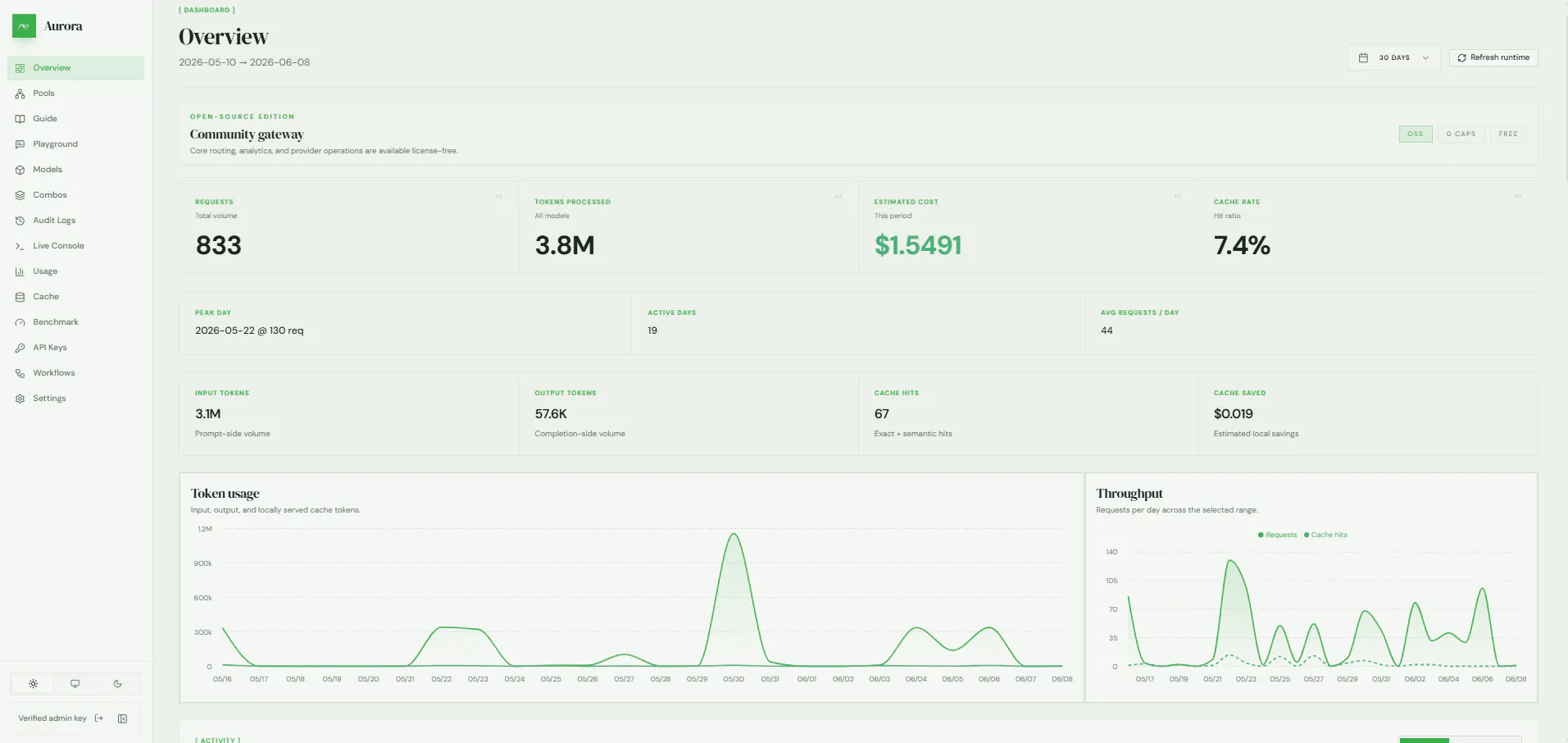Open Usage via its bar-chart icon
1568x743 pixels.
pos(20,271)
